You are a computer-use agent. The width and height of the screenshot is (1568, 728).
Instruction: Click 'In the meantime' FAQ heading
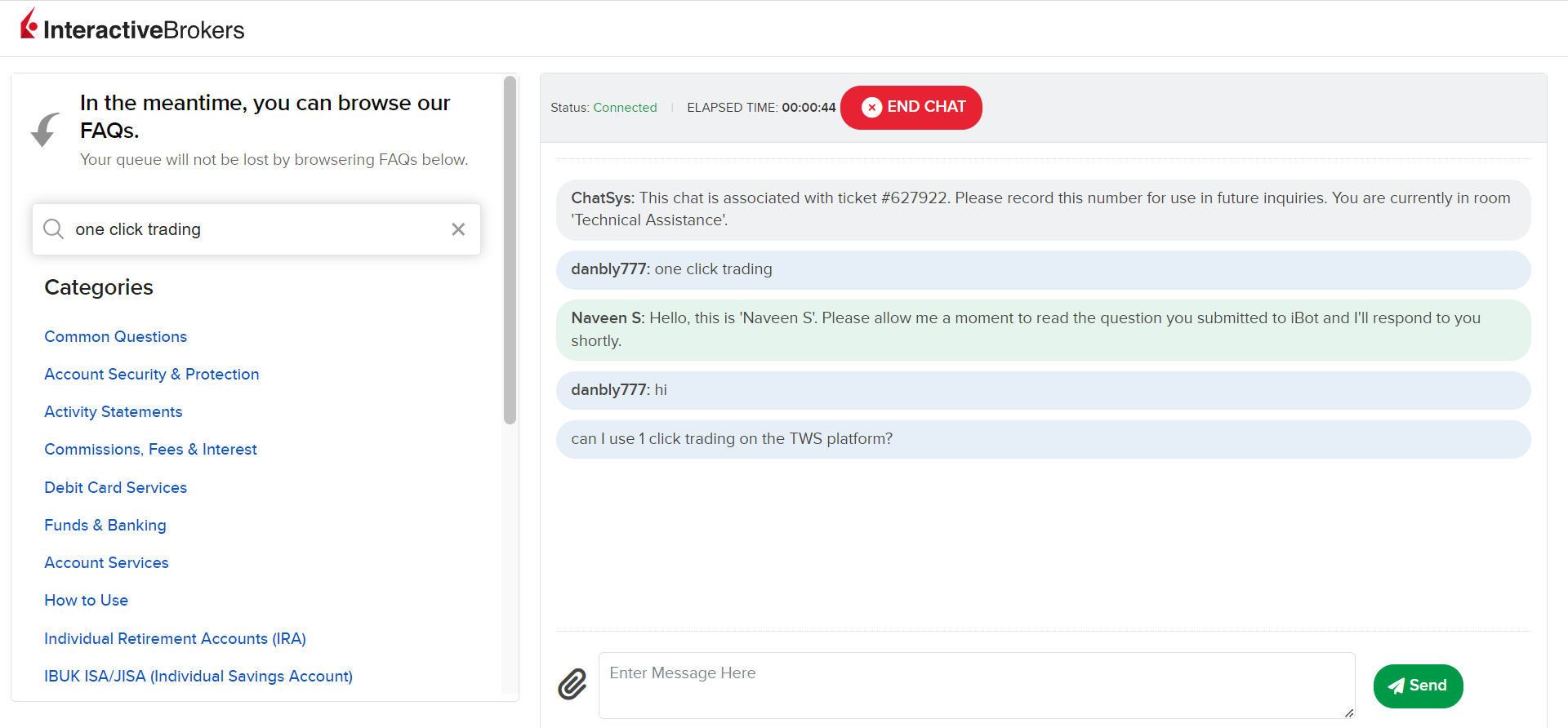265,116
